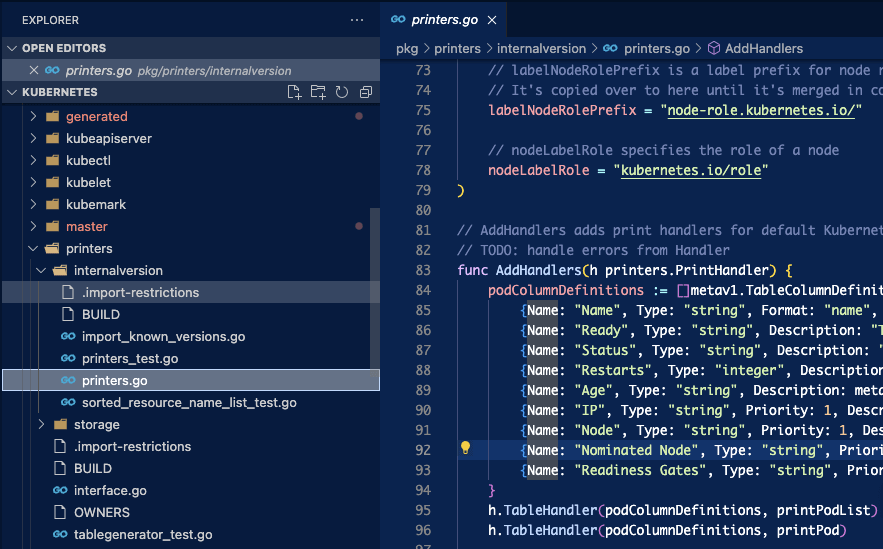
Task: Click the lightbulb code action icon
Action: 465,448
